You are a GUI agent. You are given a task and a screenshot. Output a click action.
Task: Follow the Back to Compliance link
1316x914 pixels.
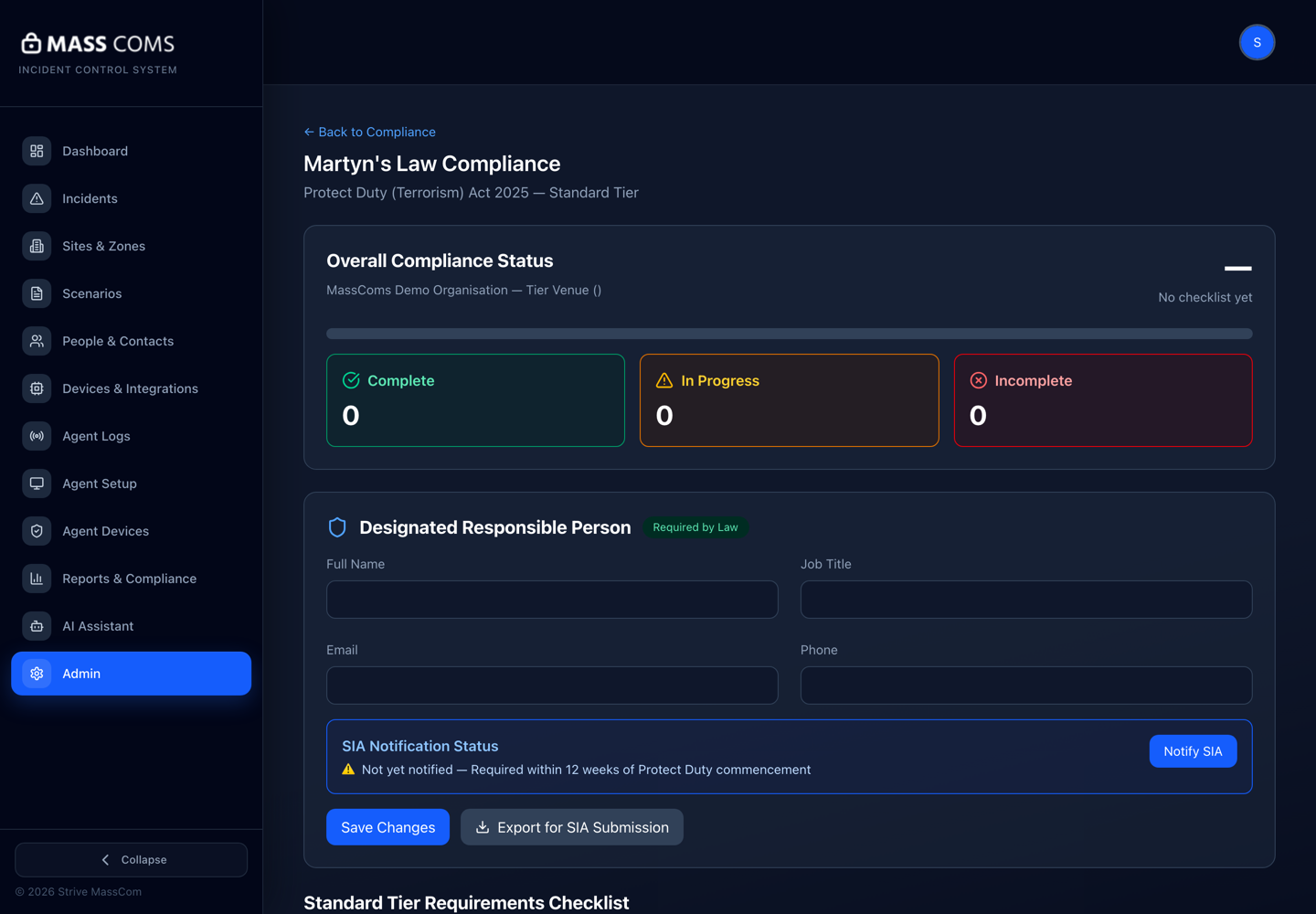(x=369, y=132)
